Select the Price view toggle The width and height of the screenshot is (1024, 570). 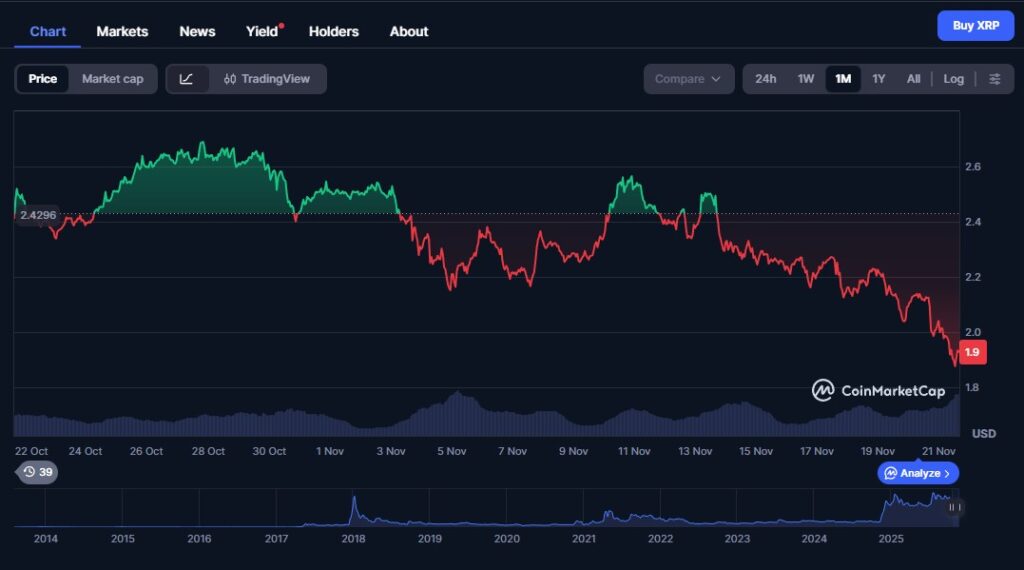(x=42, y=79)
